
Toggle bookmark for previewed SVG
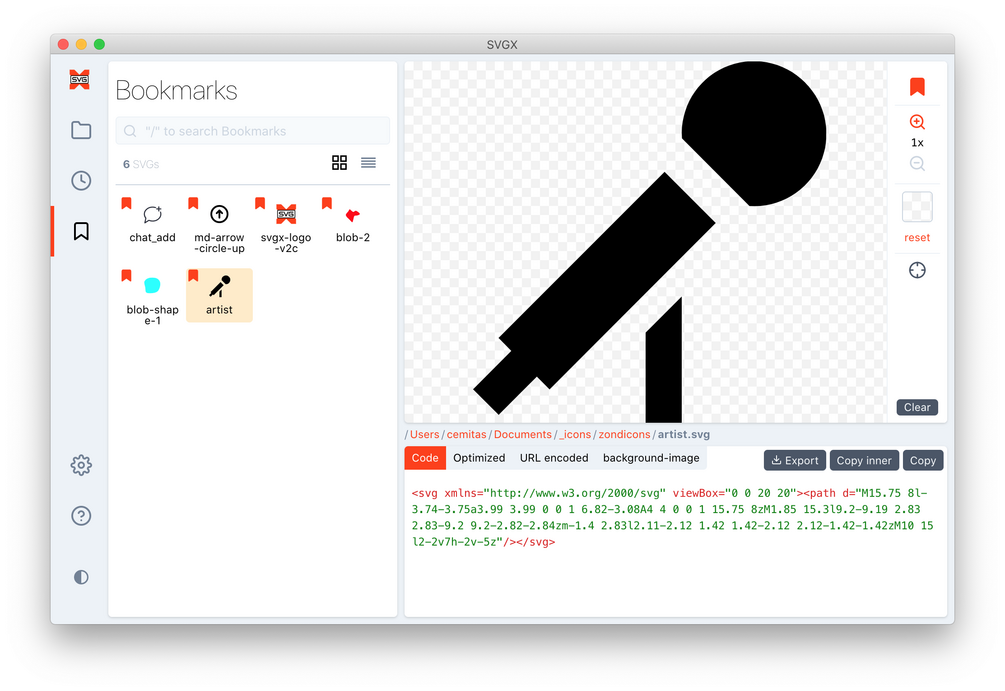917,87
